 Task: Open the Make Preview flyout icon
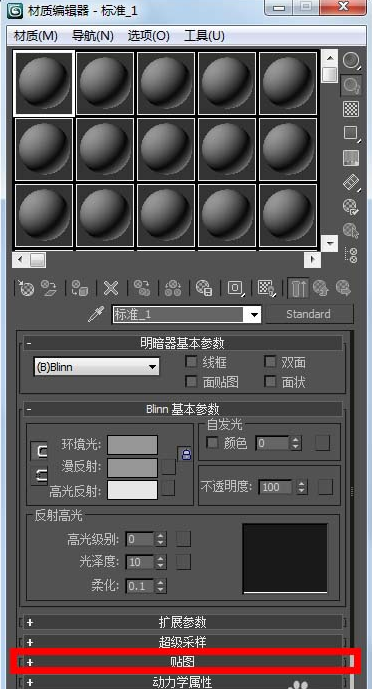click(351, 182)
